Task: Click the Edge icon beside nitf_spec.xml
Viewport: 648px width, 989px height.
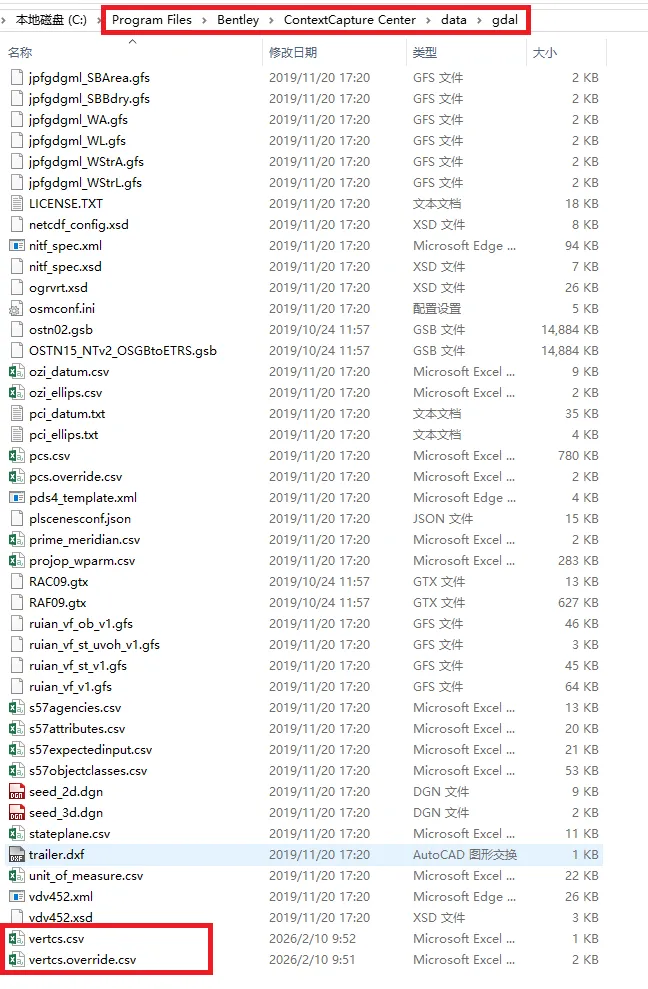Action: coord(16,245)
